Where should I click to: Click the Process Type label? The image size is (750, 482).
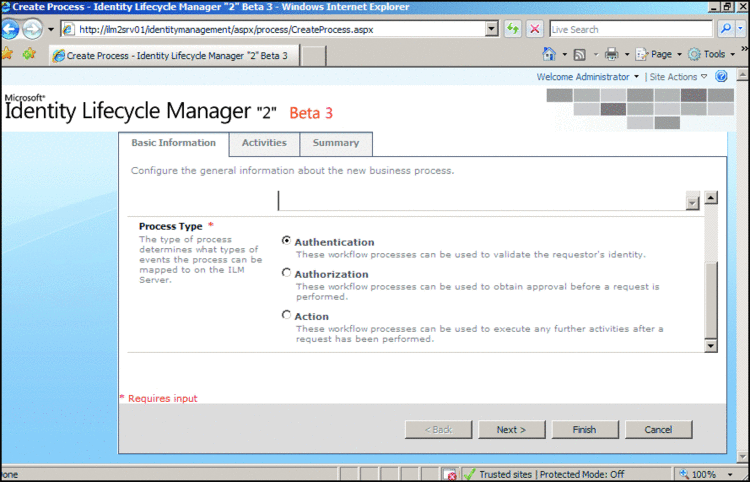[171, 226]
